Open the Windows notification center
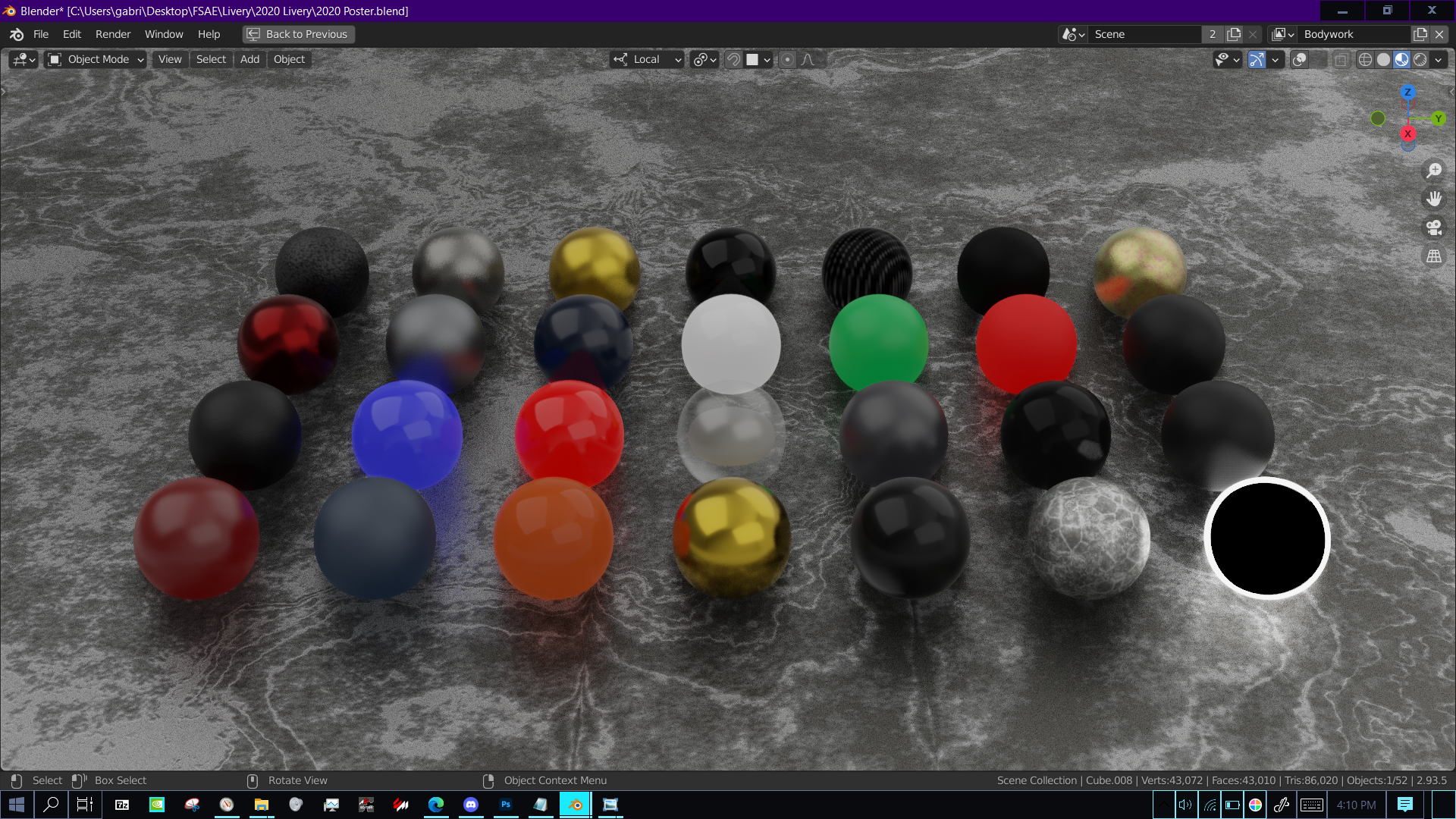The width and height of the screenshot is (1456, 819). [x=1404, y=805]
